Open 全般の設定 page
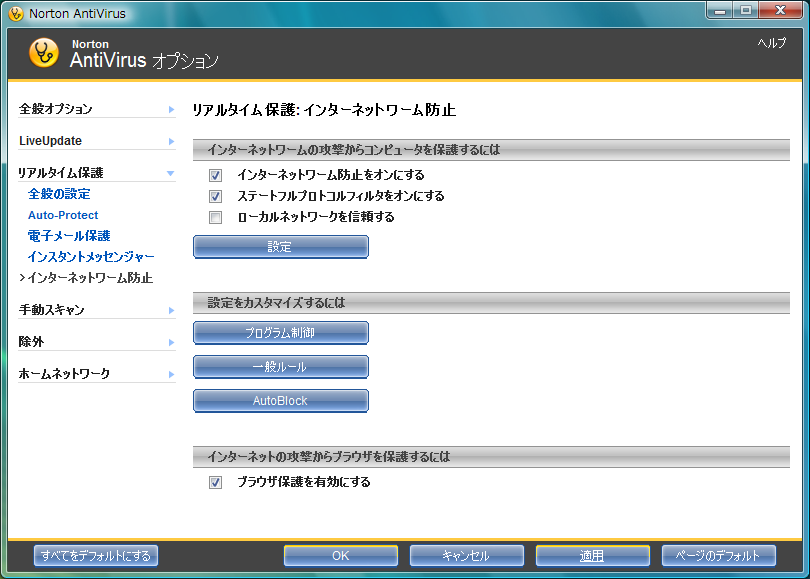Screen dimensions: 810x579 pyautogui.click(x=59, y=194)
